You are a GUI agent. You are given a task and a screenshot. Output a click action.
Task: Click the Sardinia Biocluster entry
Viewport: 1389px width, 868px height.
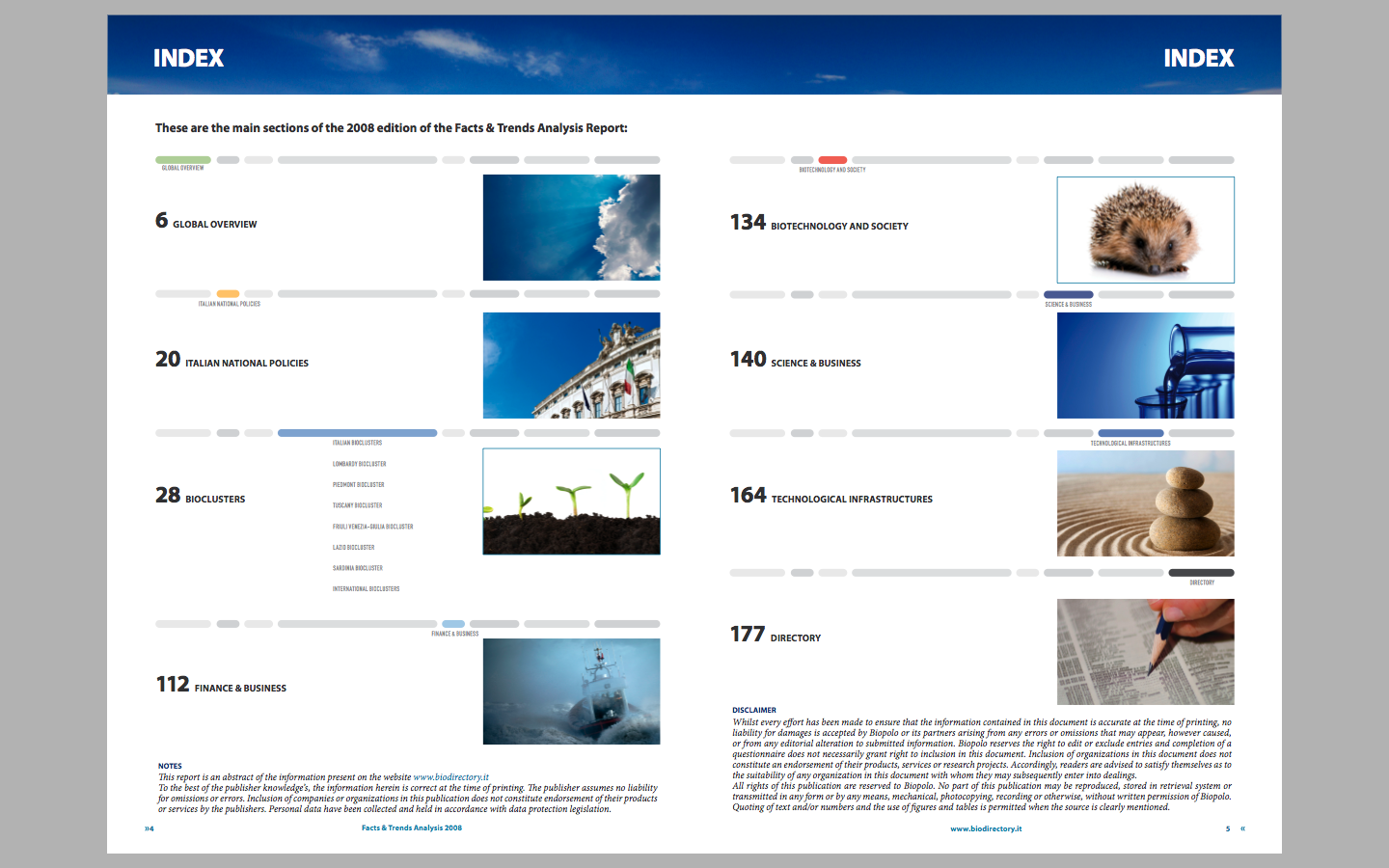coord(357,568)
